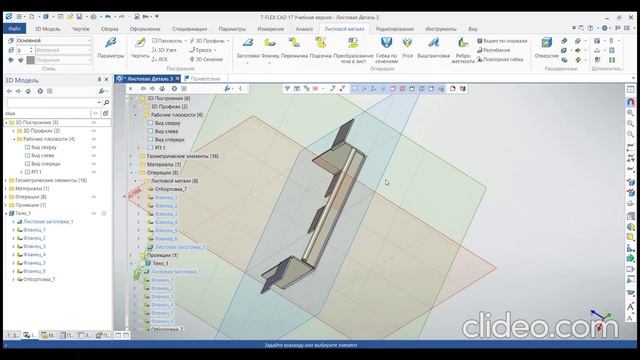640x360 pixels.
Task: Click the save icon in quick access toolbar
Action: click(x=79, y=17)
